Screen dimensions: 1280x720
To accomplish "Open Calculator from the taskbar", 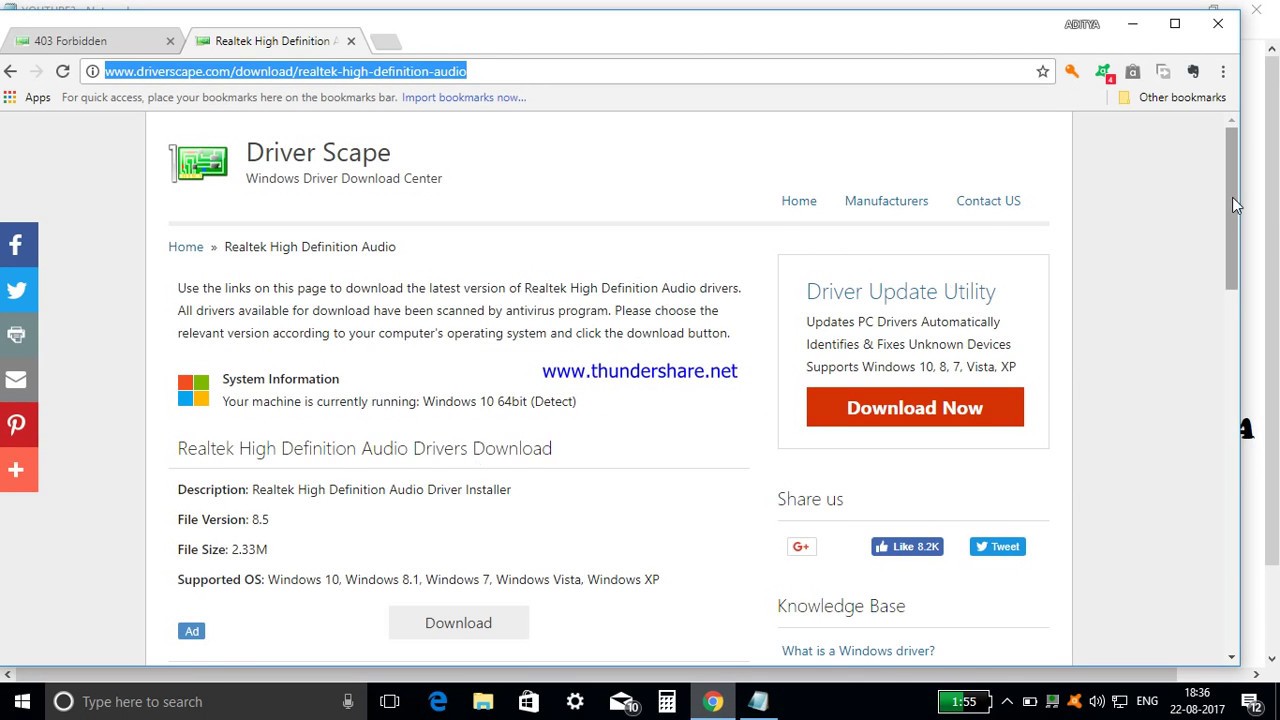I will coord(667,701).
